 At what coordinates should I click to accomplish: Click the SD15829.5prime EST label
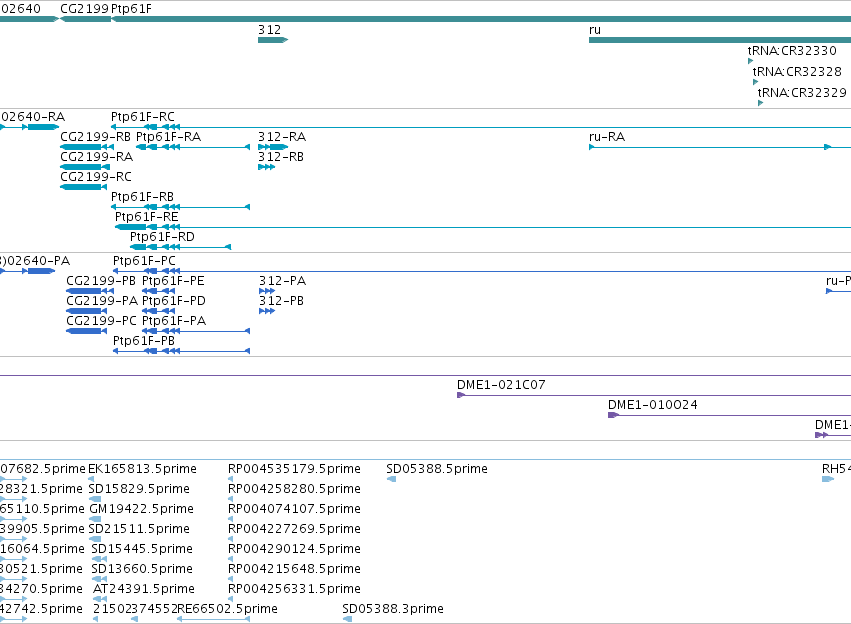[x=139, y=489]
